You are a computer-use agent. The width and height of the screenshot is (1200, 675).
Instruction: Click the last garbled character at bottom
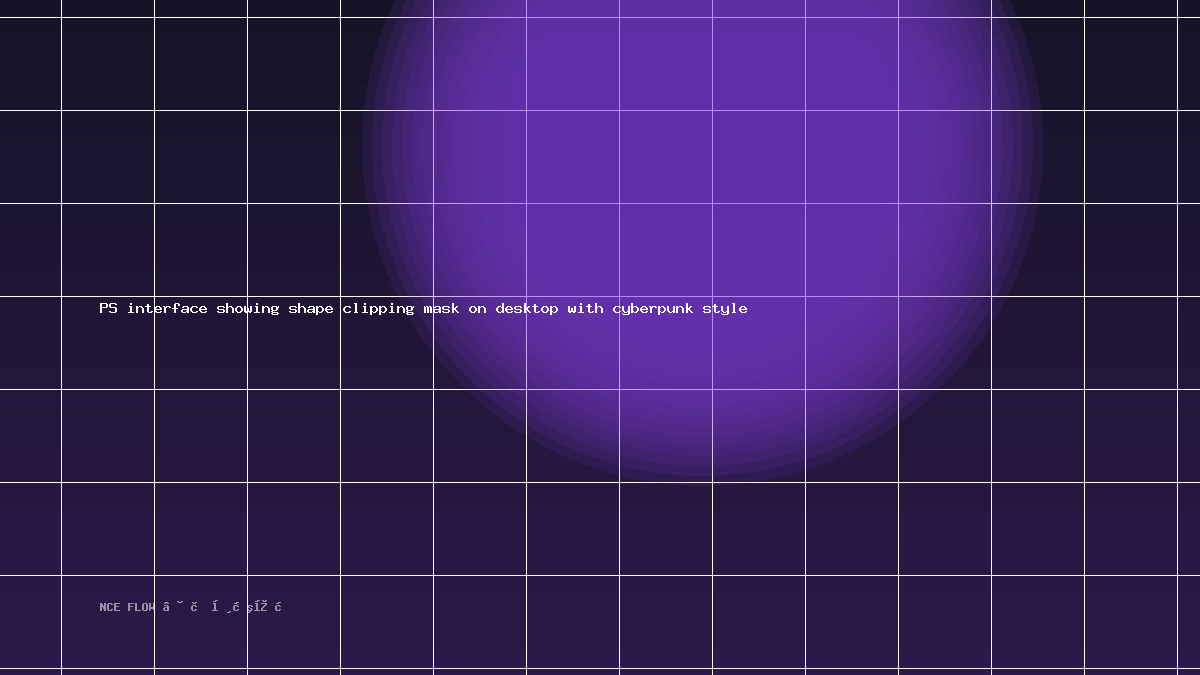278,606
